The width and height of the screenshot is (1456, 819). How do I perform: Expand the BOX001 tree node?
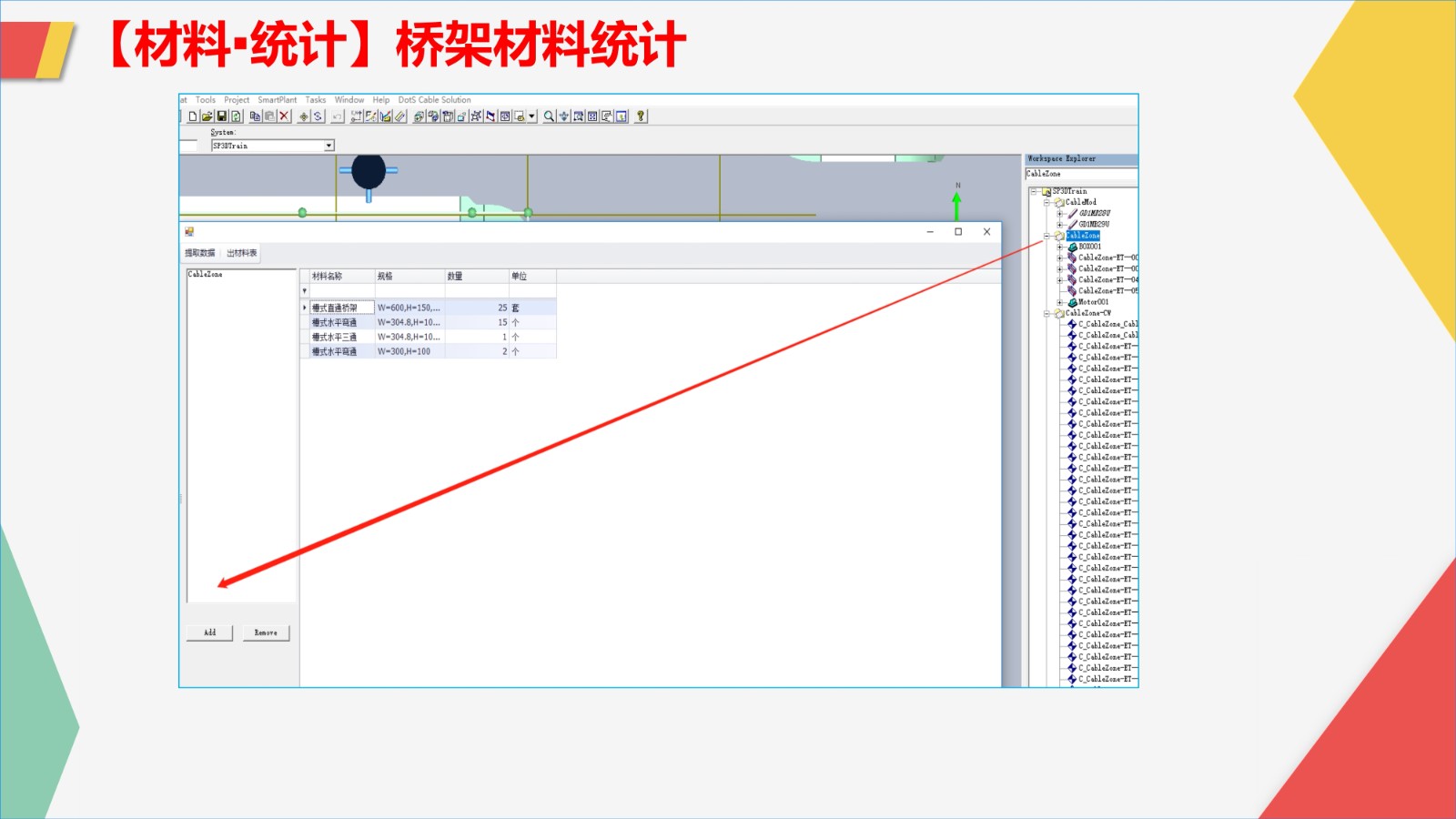point(1059,247)
